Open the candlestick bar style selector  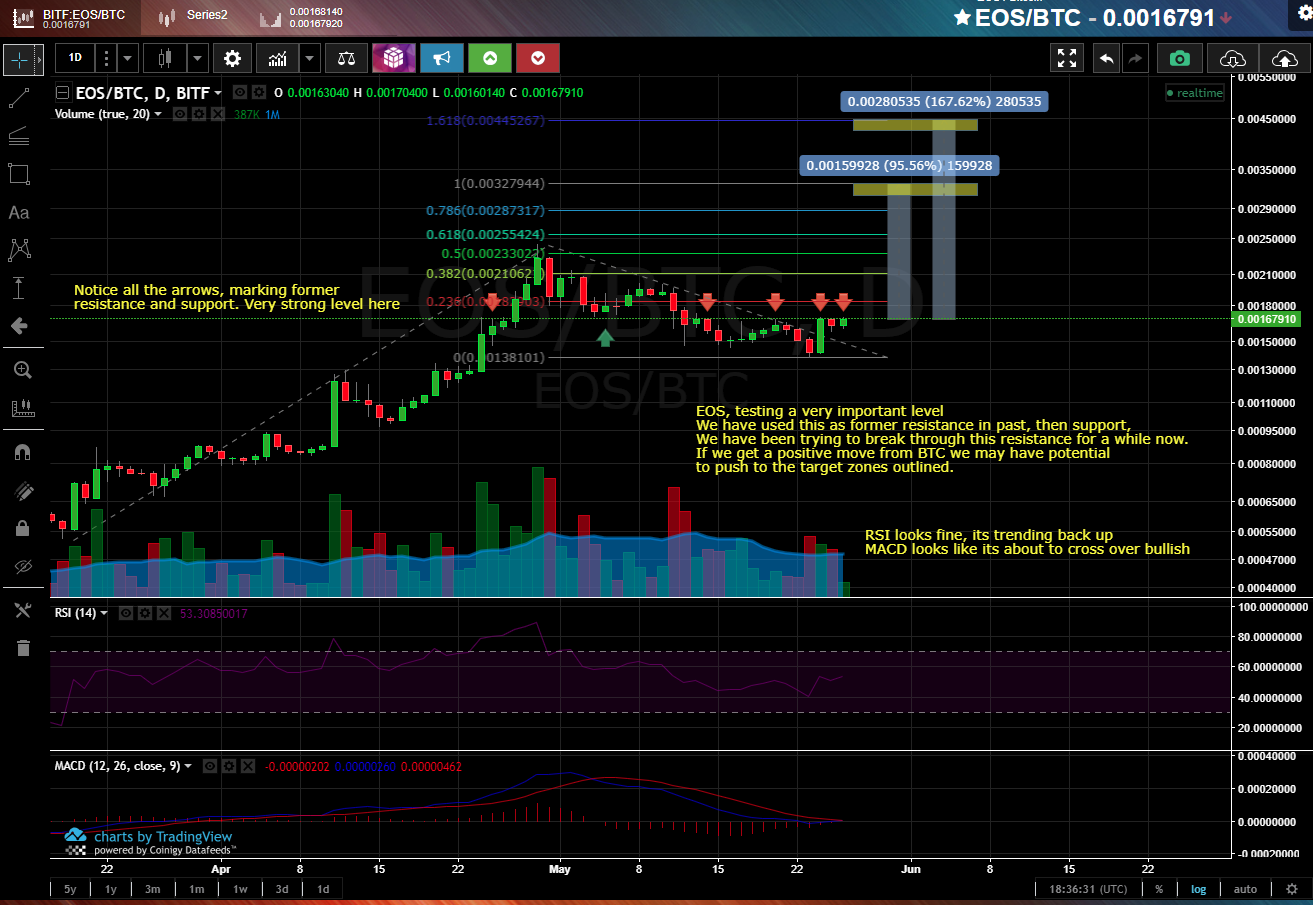(165, 58)
